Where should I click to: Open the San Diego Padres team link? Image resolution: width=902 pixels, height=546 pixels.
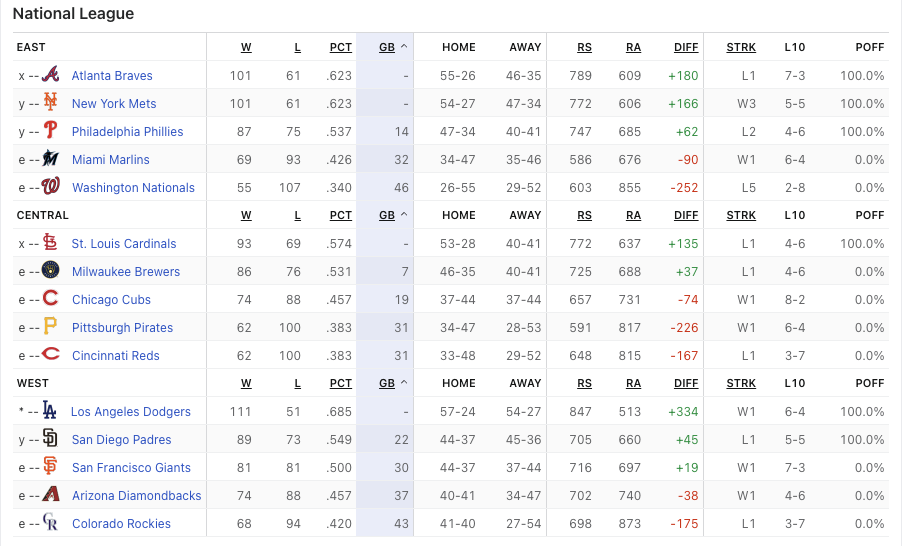coord(121,439)
